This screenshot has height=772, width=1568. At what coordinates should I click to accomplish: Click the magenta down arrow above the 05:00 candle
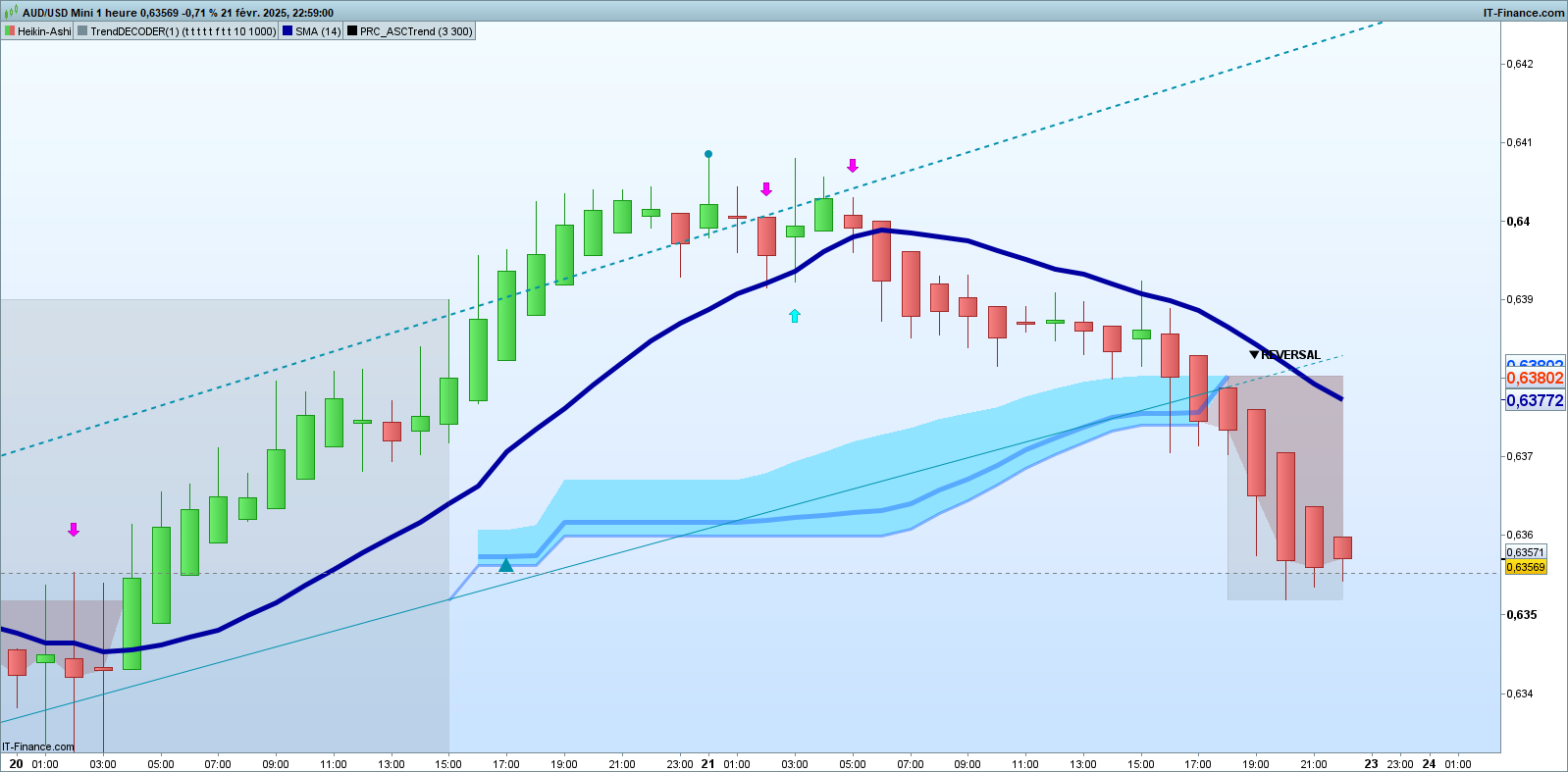[853, 166]
